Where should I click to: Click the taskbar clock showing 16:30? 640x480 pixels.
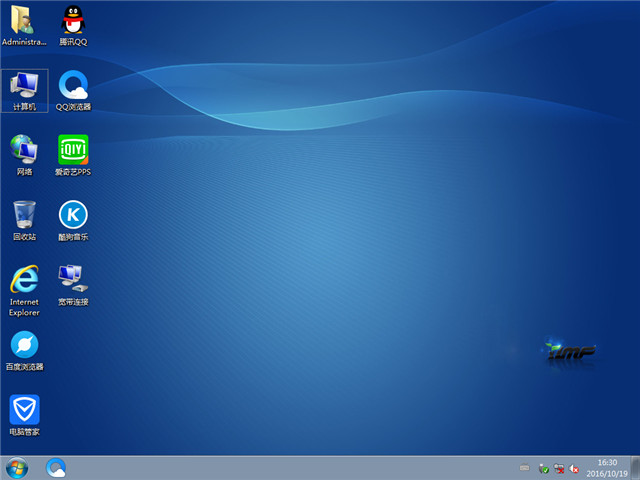pyautogui.click(x=608, y=467)
